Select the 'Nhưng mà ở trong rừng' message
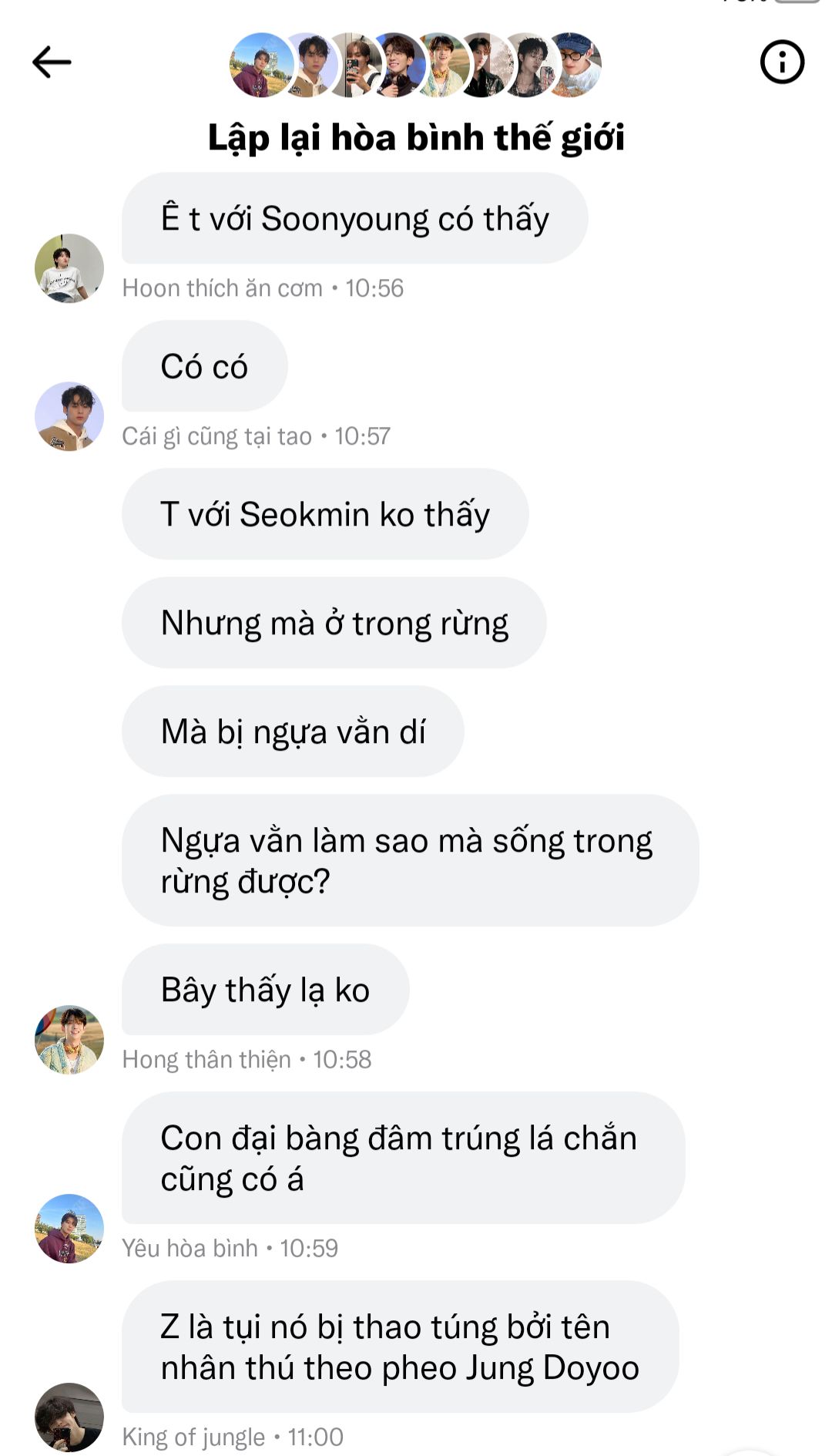This screenshot has height=1456, width=832. (x=334, y=623)
